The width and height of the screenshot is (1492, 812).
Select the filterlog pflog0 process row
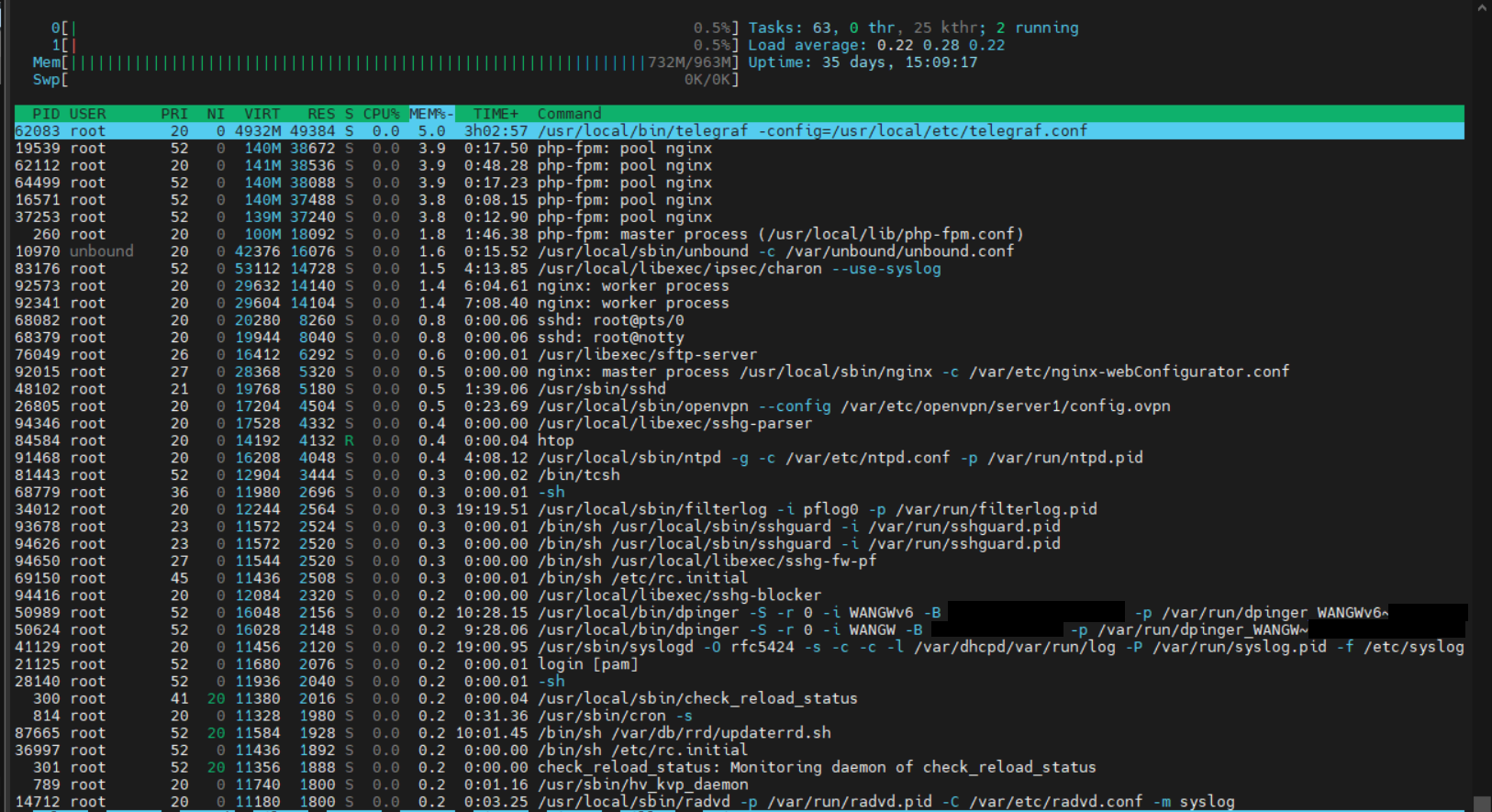[x=739, y=509]
